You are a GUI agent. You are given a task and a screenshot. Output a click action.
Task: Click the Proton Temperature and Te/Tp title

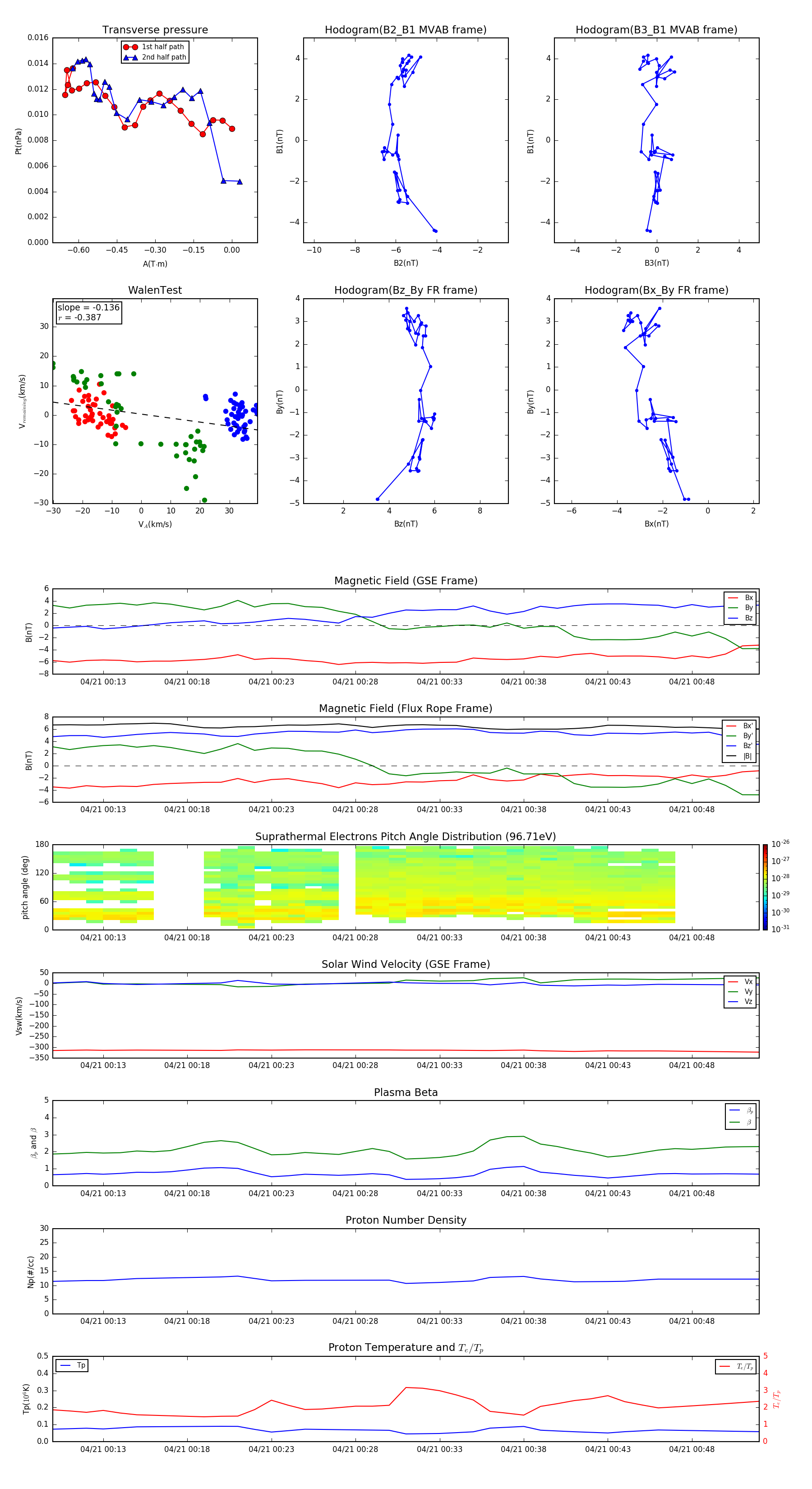[406, 1348]
